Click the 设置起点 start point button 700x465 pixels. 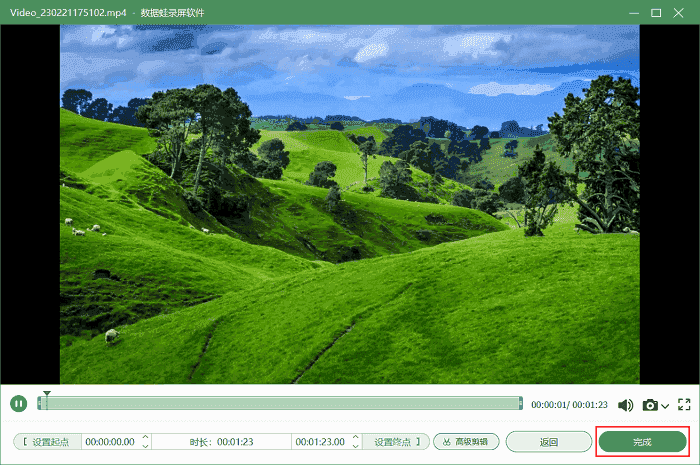pyautogui.click(x=47, y=442)
